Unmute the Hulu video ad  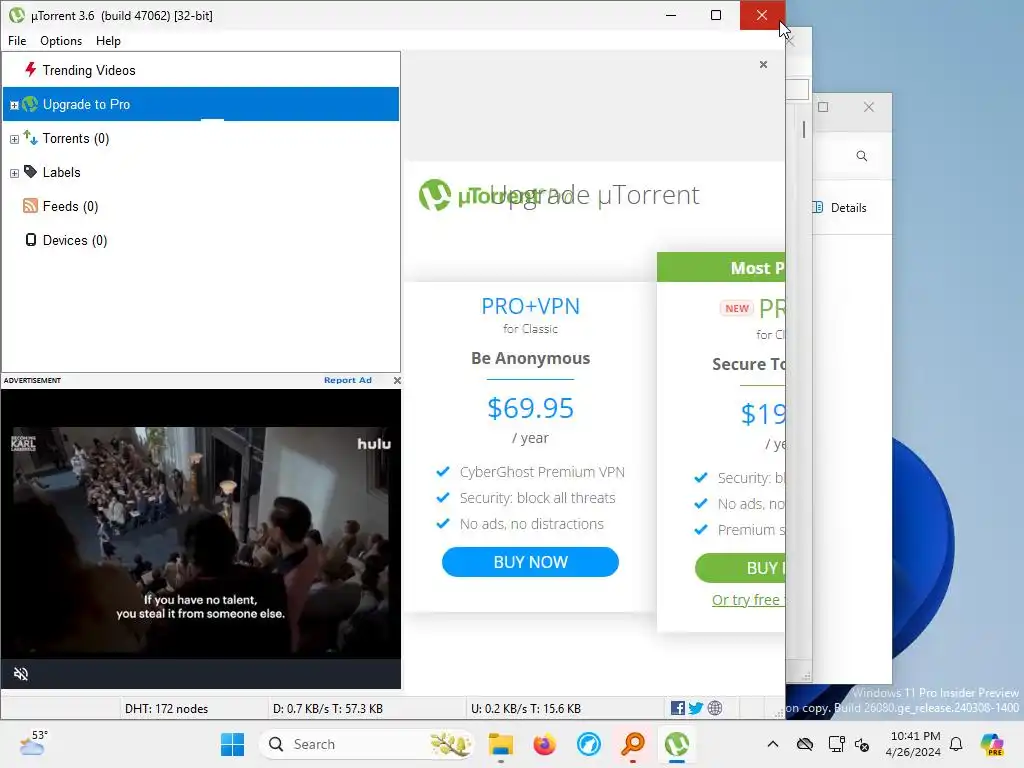coord(21,674)
